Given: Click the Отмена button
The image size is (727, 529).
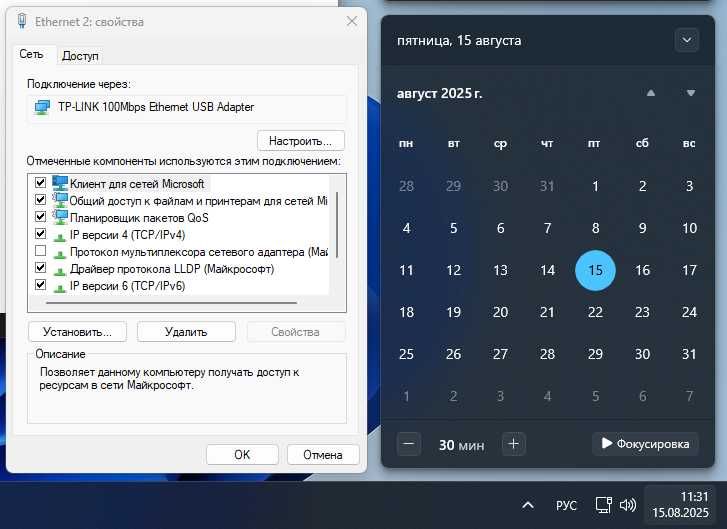Looking at the screenshot, I should pyautogui.click(x=323, y=455).
